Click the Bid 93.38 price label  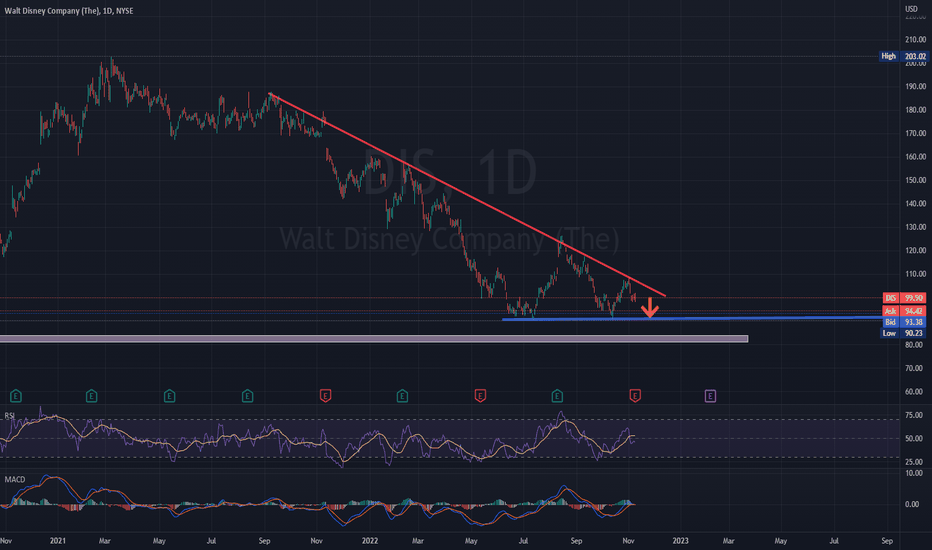[x=905, y=322]
